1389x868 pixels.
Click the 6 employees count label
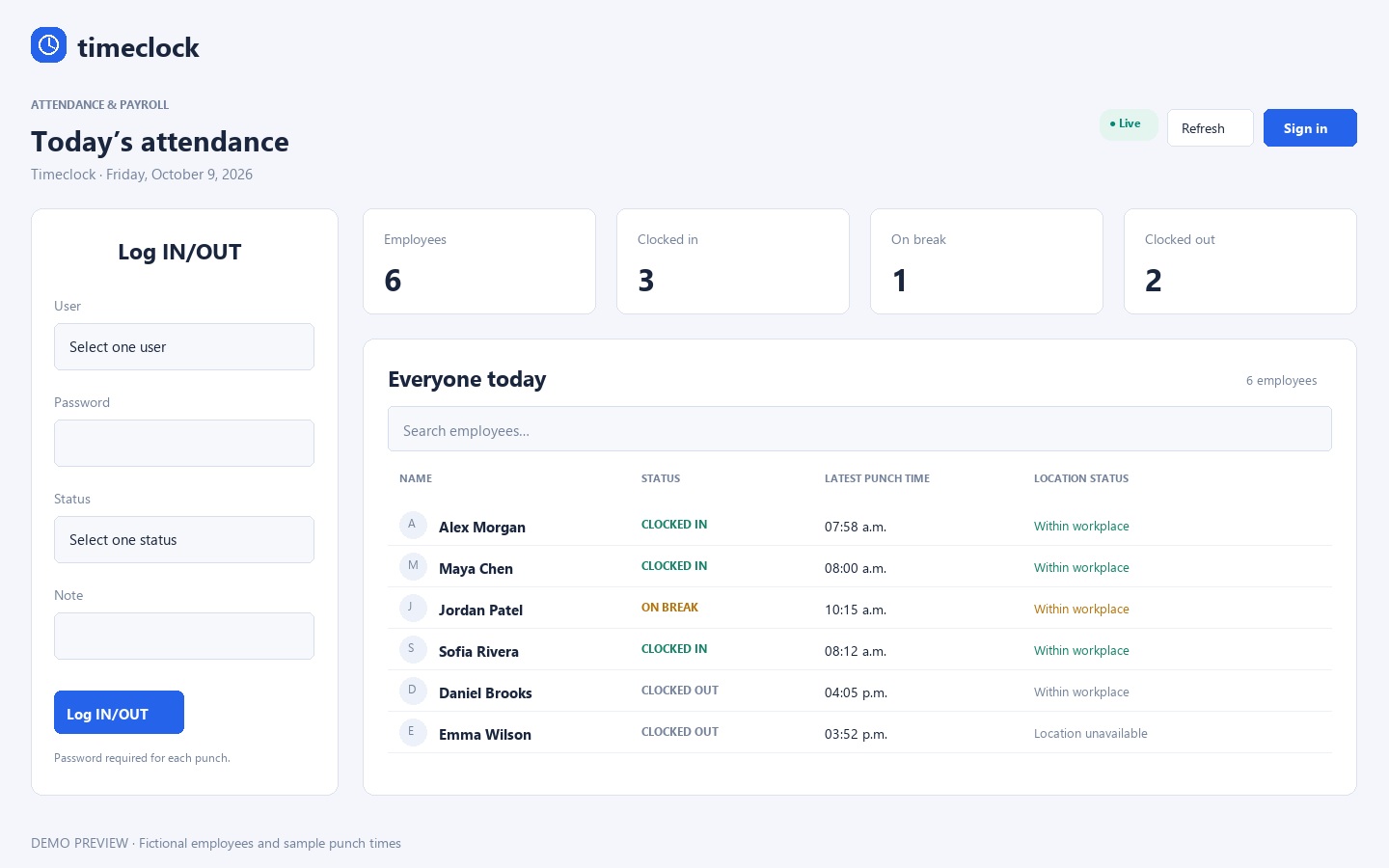[1281, 381]
